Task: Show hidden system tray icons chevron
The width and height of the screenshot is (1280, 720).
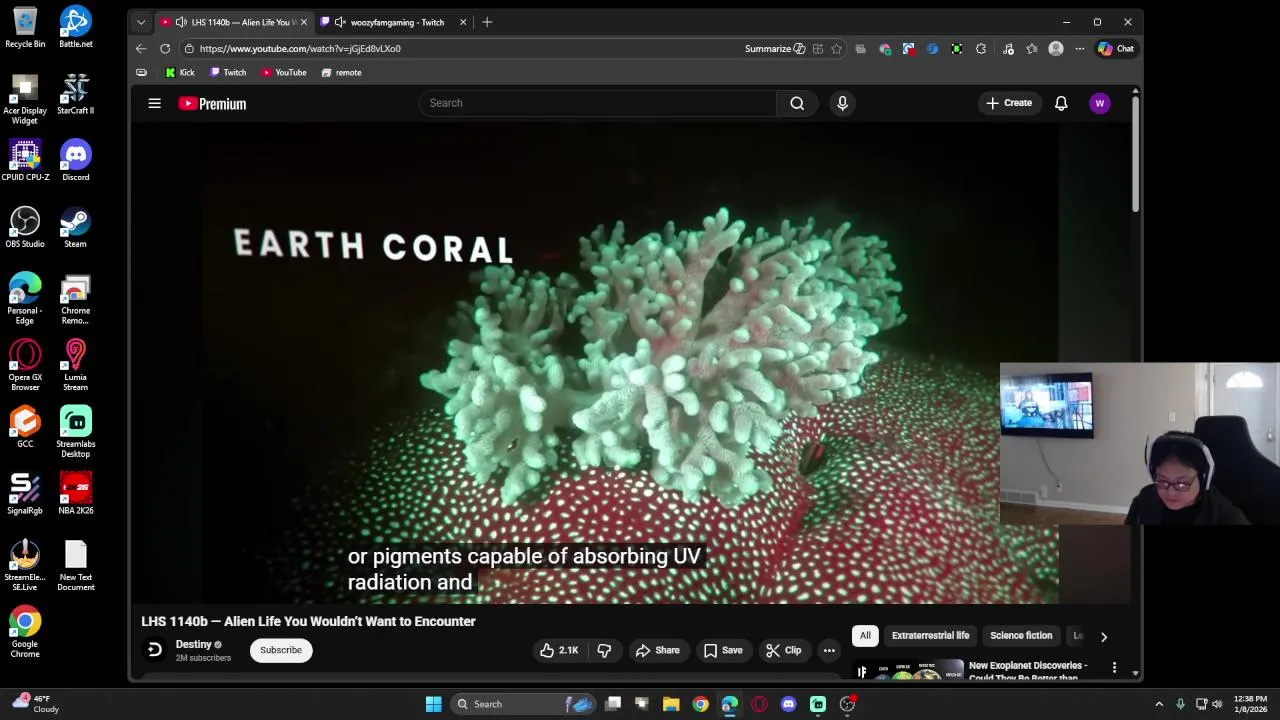Action: [1159, 704]
